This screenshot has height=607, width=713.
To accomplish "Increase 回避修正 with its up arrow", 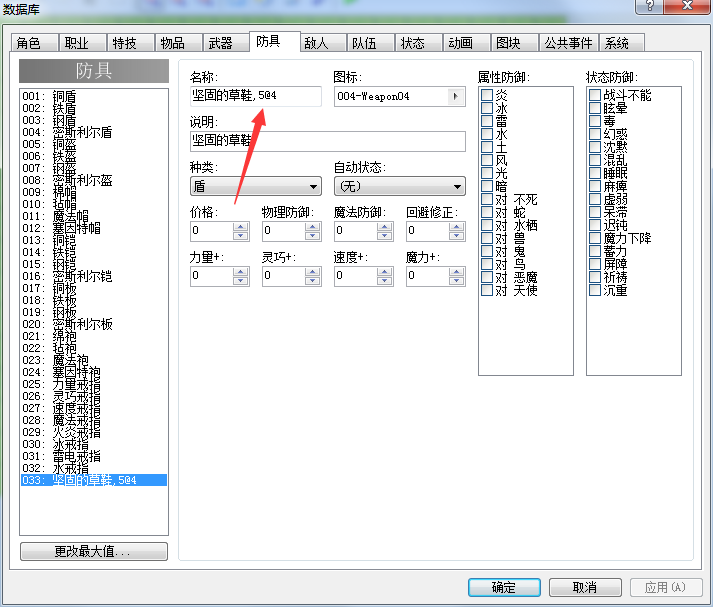I will pos(457,226).
